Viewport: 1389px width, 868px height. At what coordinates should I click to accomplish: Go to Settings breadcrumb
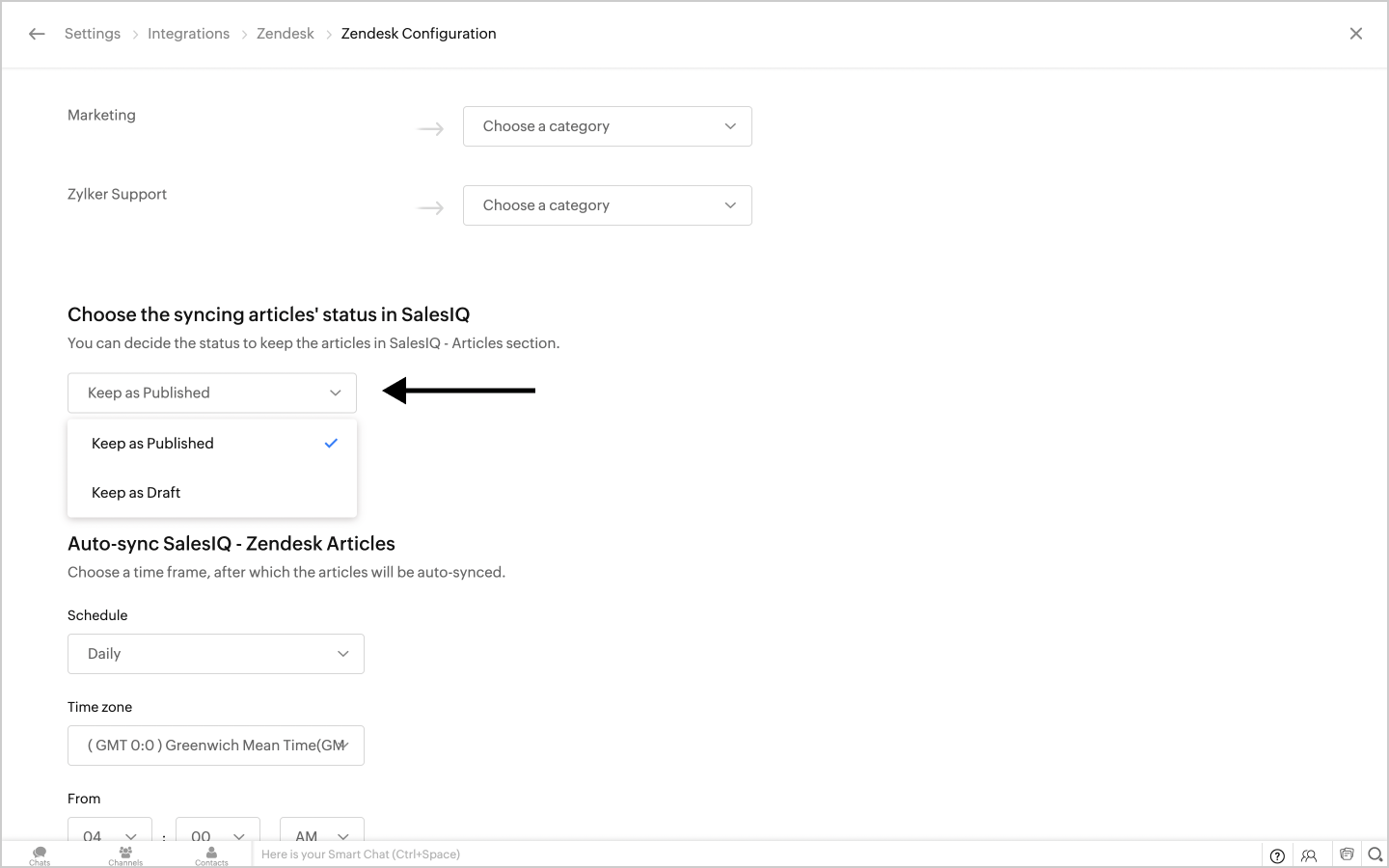pos(93,34)
